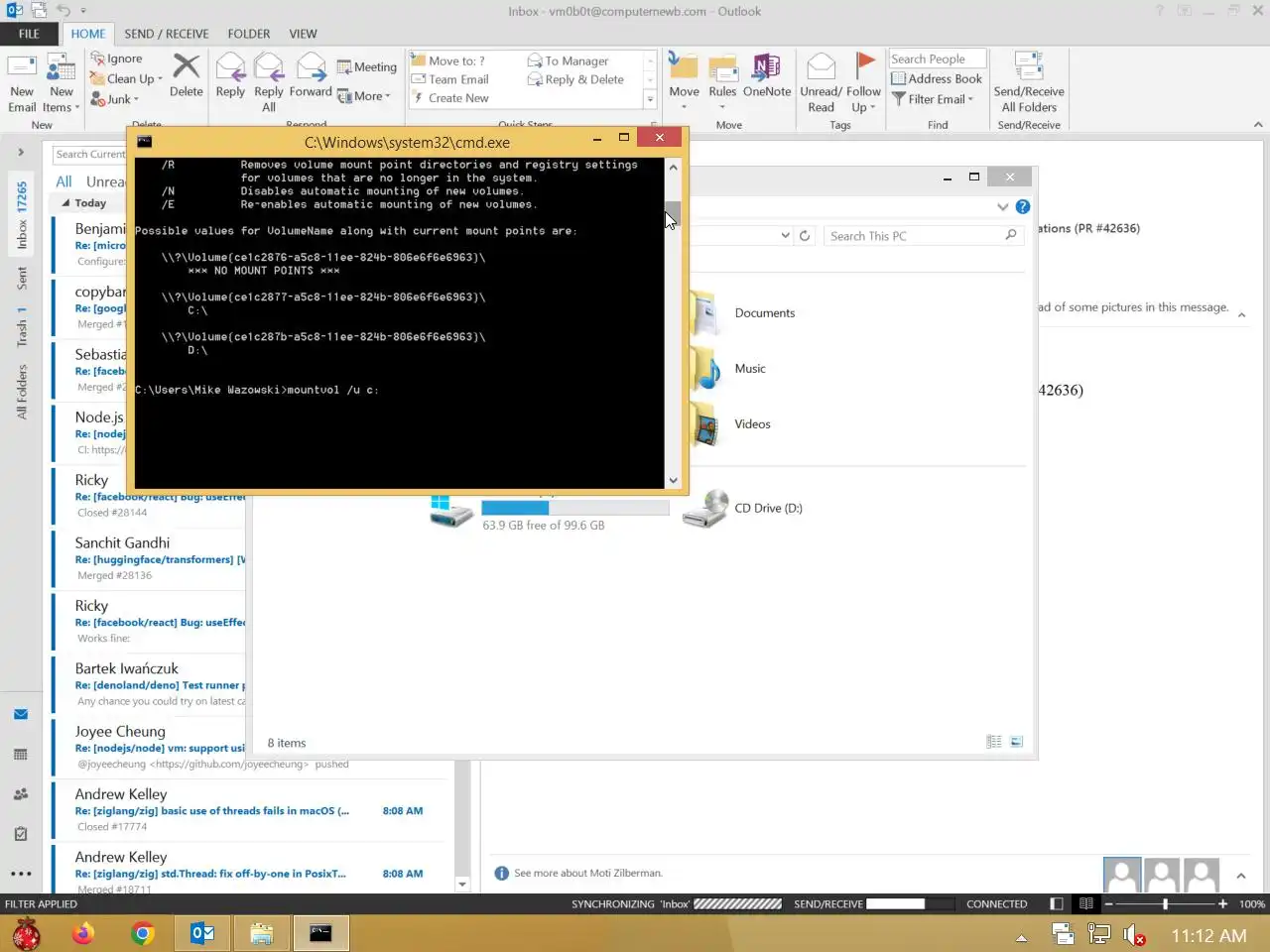Expand the Follow Up flag menu
Image resolution: width=1270 pixels, height=952 pixels.
863,83
